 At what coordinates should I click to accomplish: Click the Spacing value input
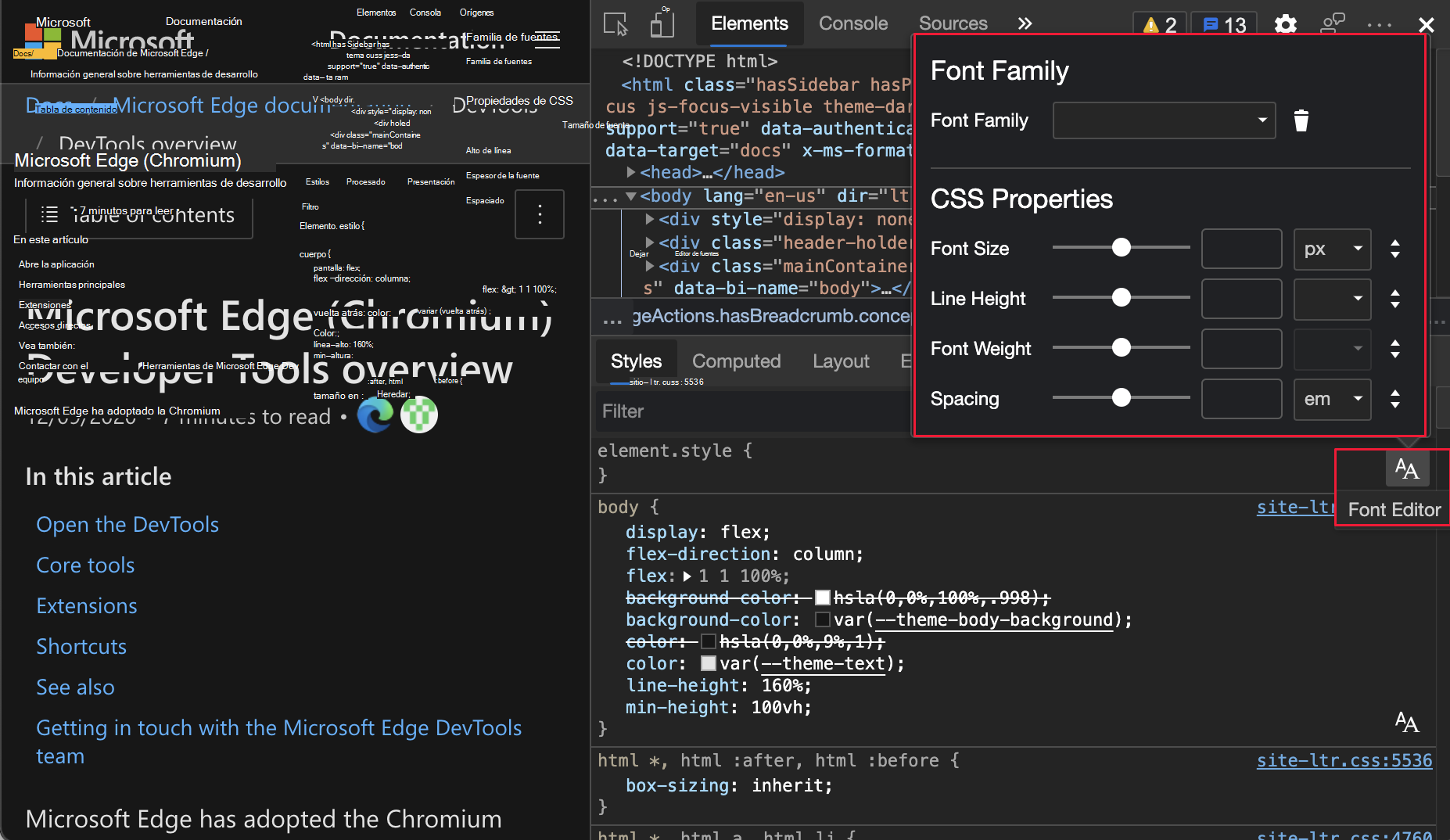tap(1241, 399)
